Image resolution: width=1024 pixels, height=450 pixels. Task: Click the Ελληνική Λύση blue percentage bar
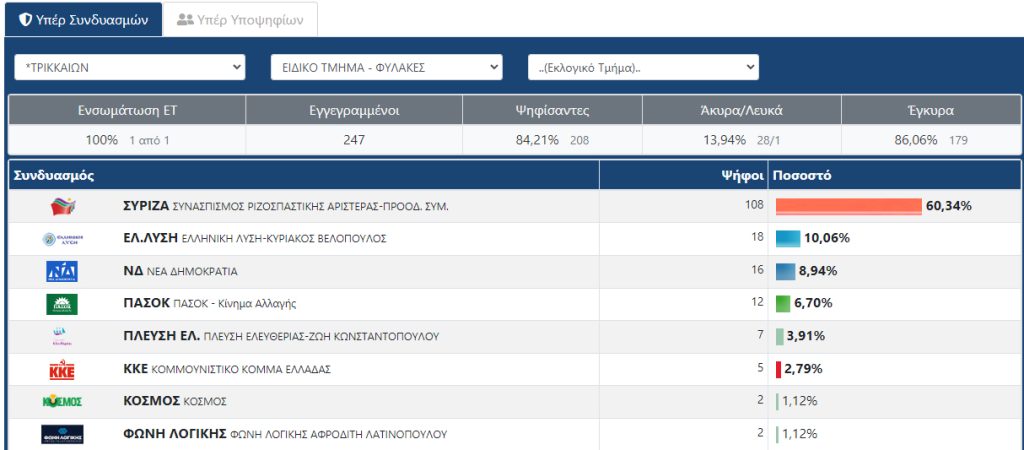[788, 239]
